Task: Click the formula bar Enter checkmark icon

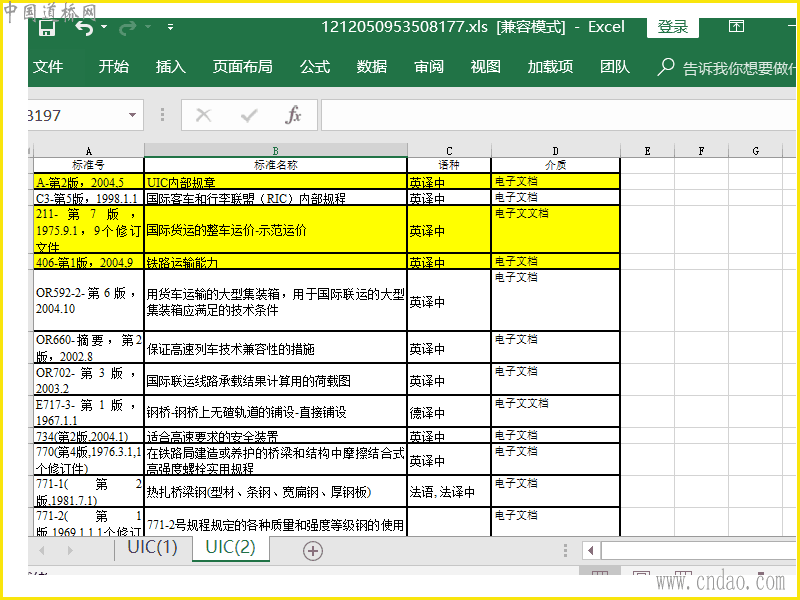Action: (248, 115)
